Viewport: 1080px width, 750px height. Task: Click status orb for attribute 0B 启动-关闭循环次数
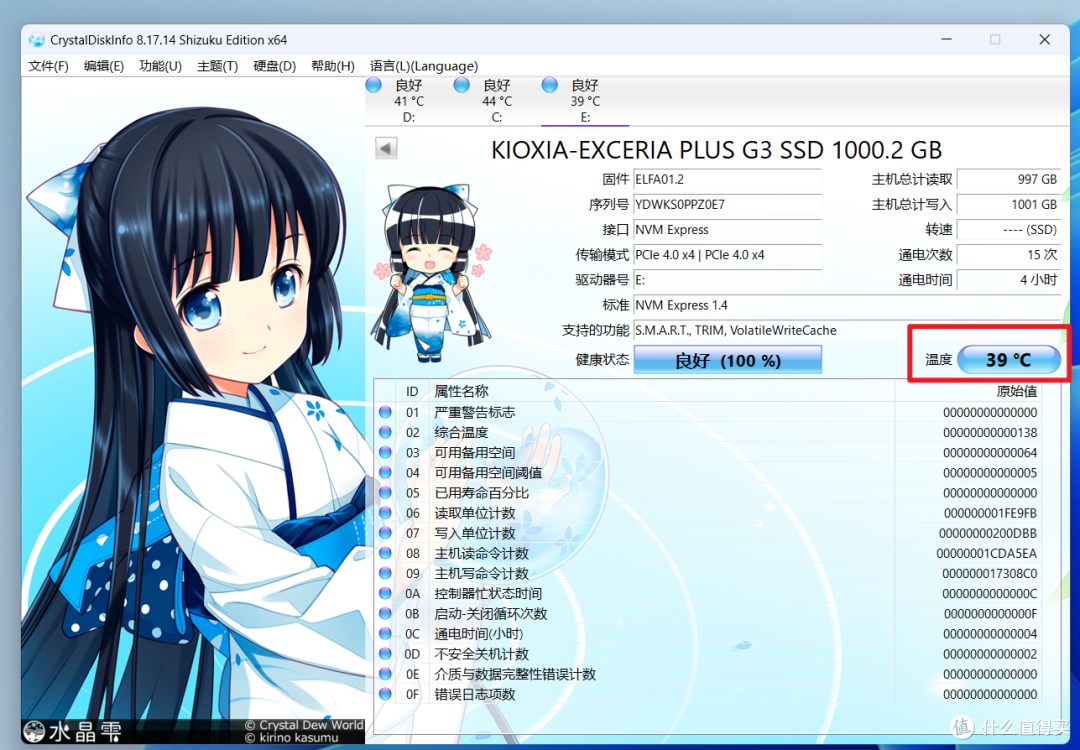385,613
